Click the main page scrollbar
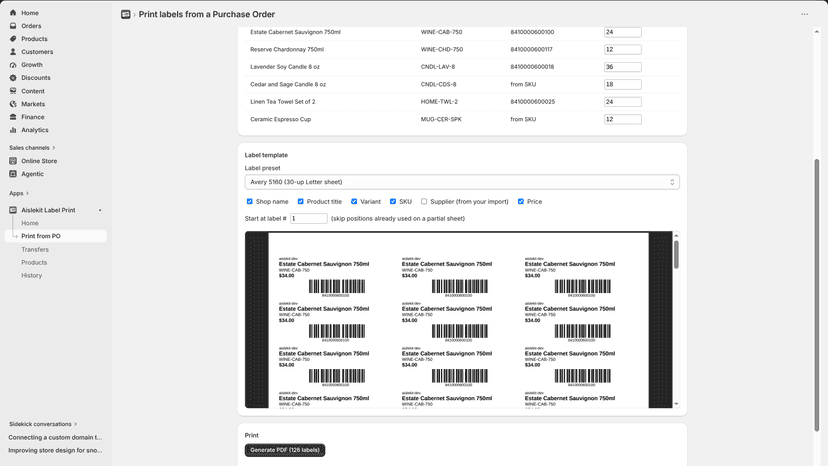The height and width of the screenshot is (466, 828). 816,295
